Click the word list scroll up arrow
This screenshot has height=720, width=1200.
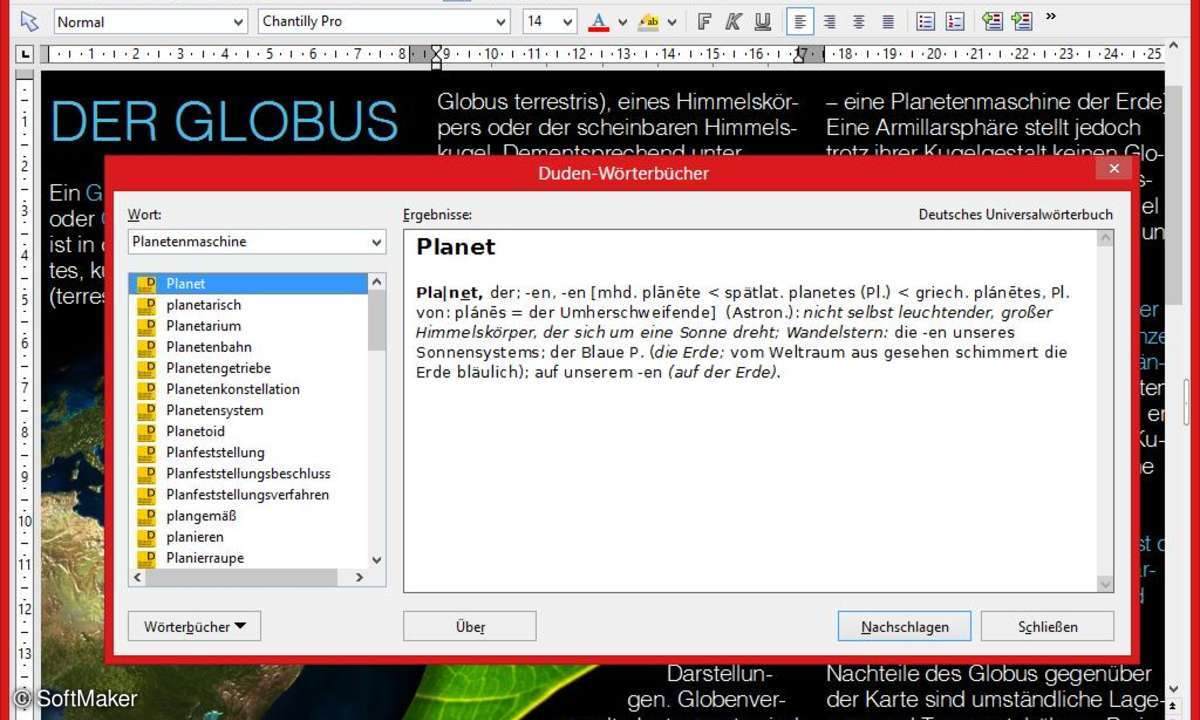pyautogui.click(x=377, y=282)
